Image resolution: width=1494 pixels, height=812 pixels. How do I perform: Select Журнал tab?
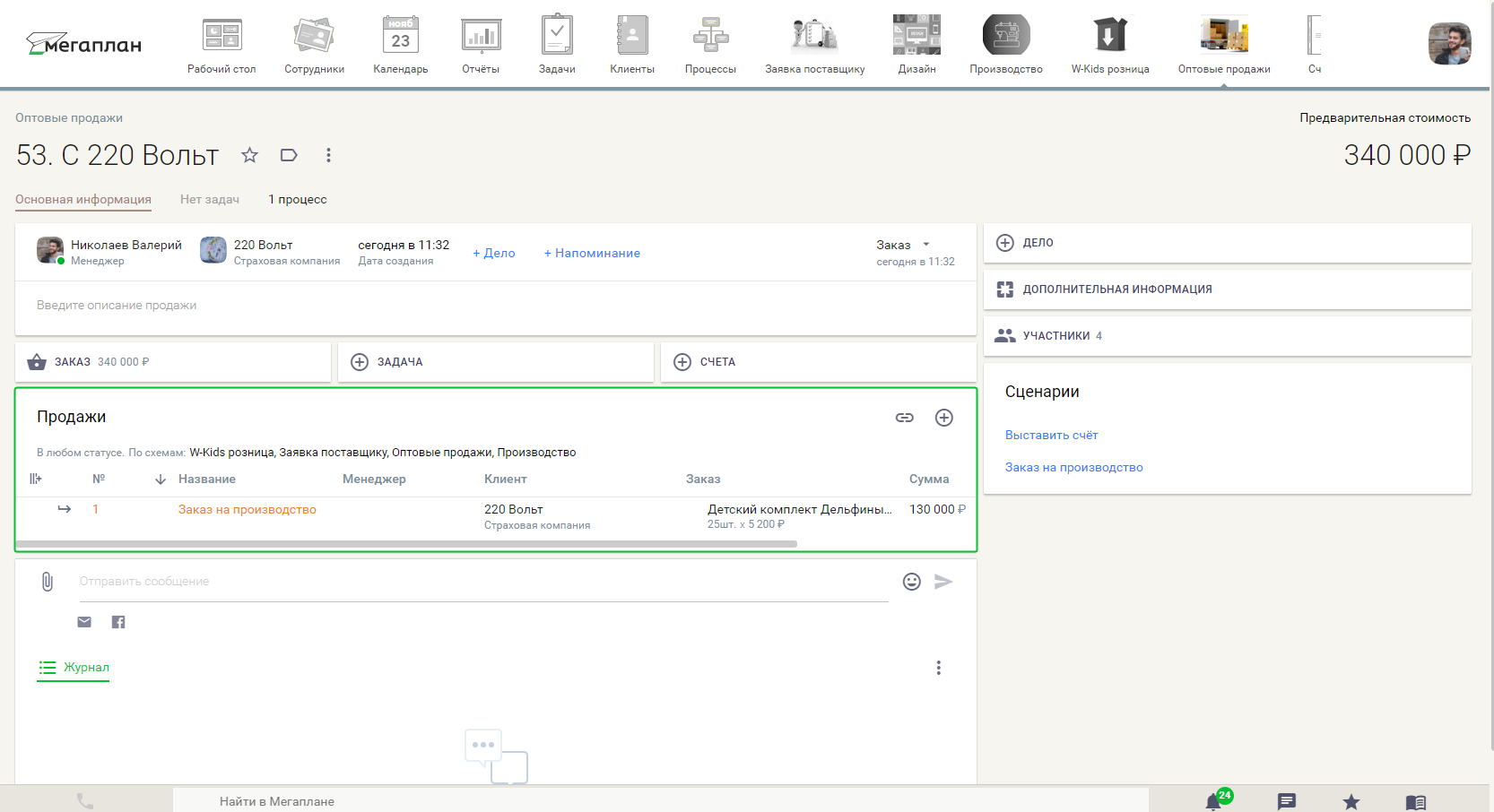[x=74, y=668]
